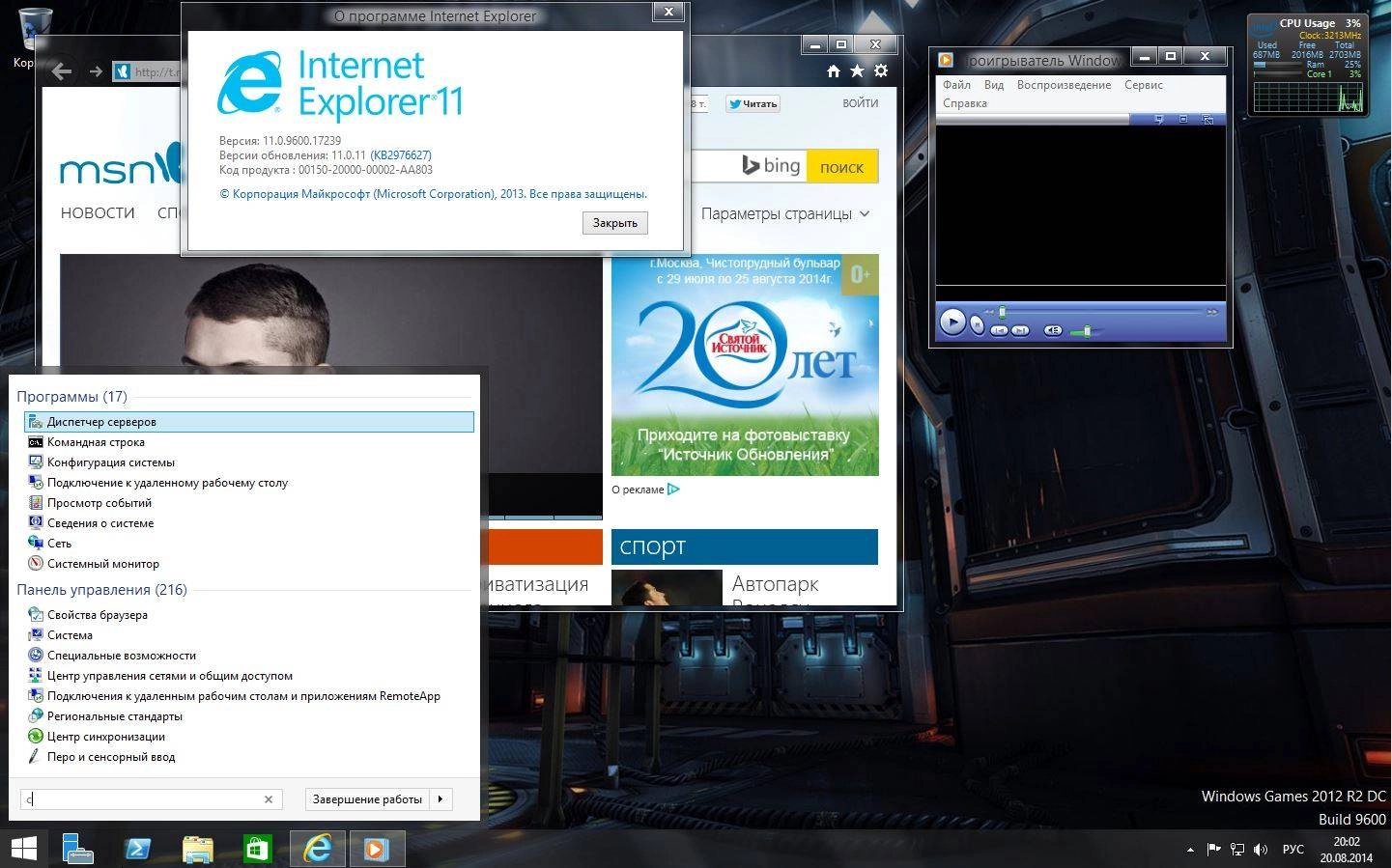Open the НОВОСТИ tab on MSN
The width and height of the screenshot is (1392, 868).
tap(98, 213)
